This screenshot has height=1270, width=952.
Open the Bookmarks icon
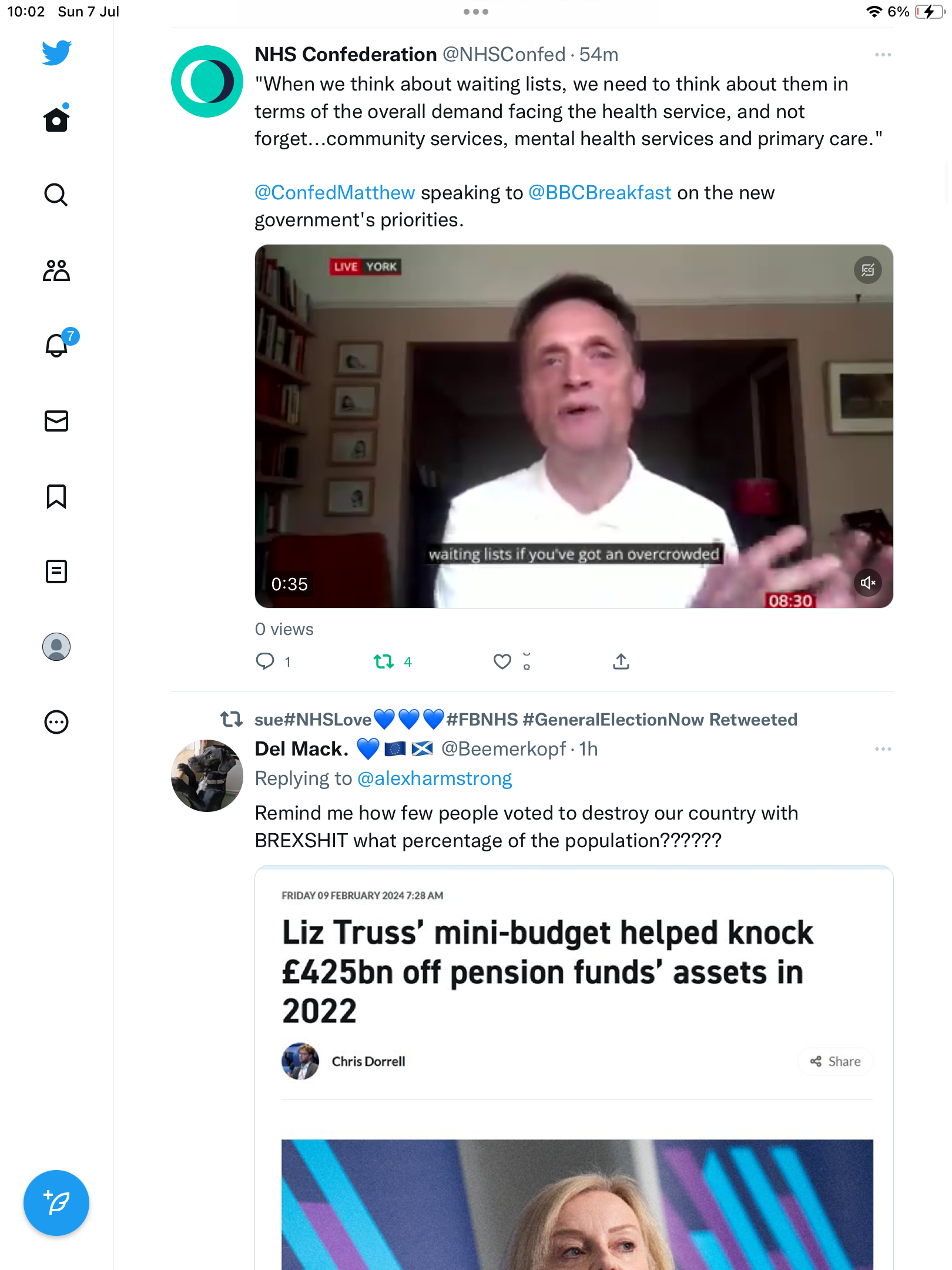[x=56, y=496]
